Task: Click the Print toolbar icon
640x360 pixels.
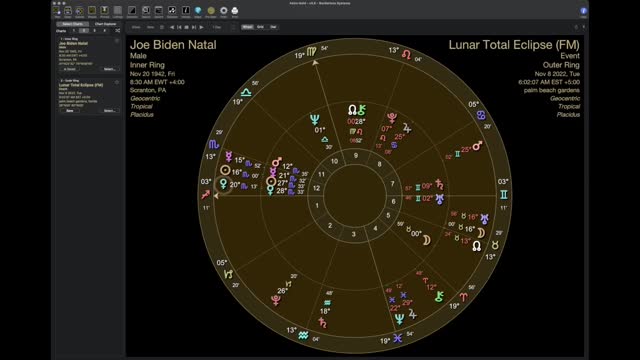Action: click(235, 10)
